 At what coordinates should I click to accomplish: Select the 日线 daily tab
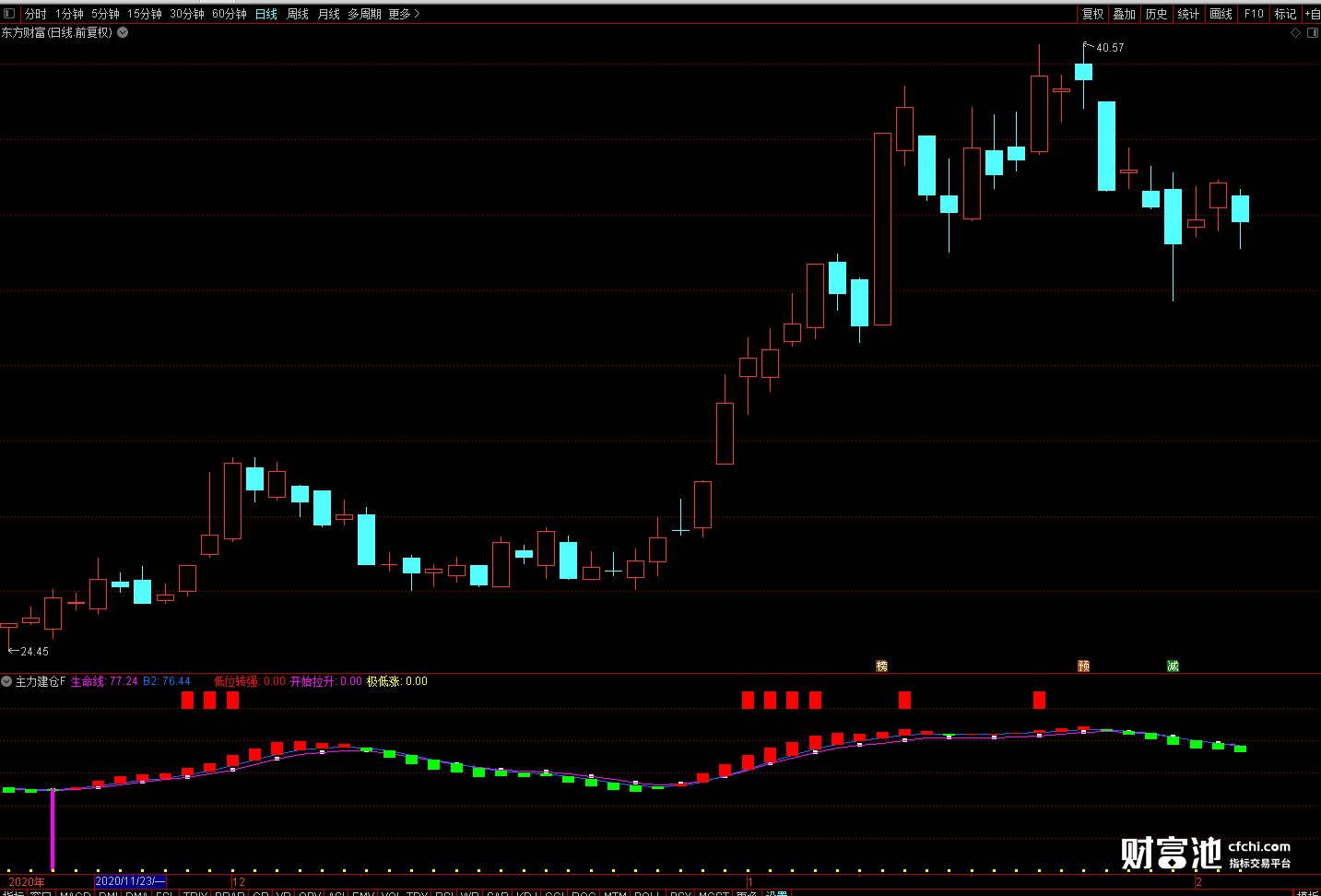[x=266, y=14]
